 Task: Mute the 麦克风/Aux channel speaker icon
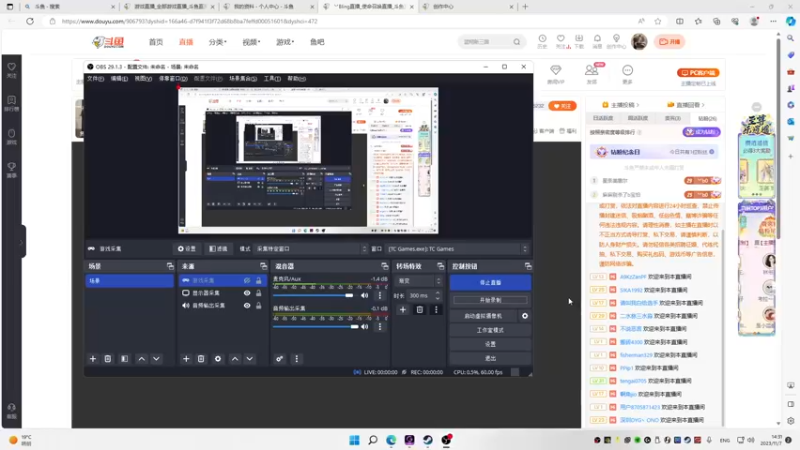(364, 295)
